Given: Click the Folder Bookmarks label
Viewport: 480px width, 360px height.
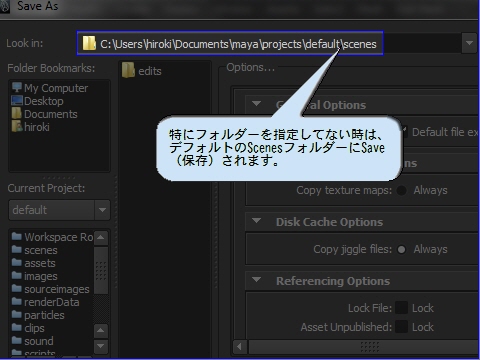Looking at the screenshot, I should point(51,68).
